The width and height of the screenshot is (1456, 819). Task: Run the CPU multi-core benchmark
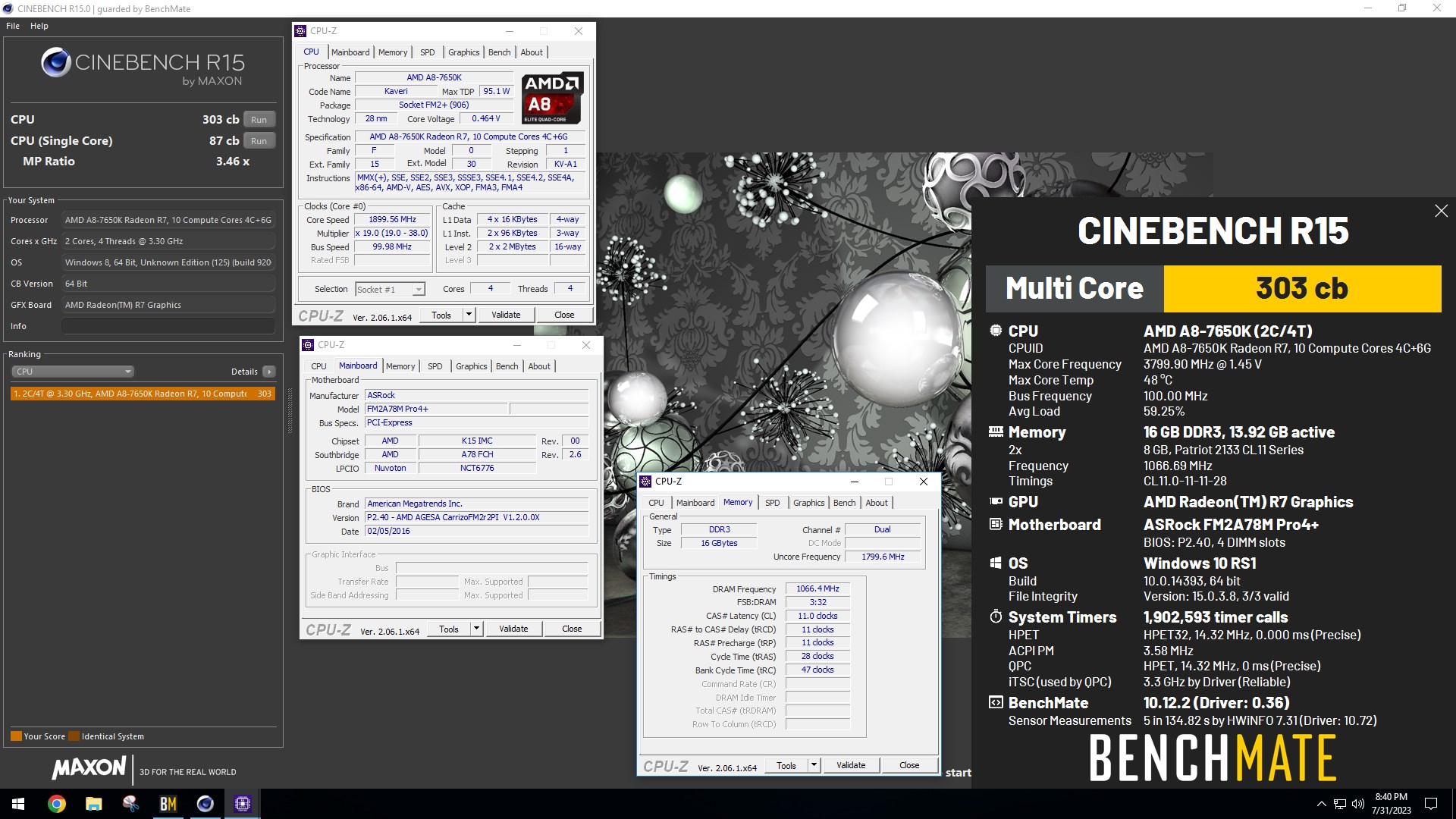click(x=259, y=120)
